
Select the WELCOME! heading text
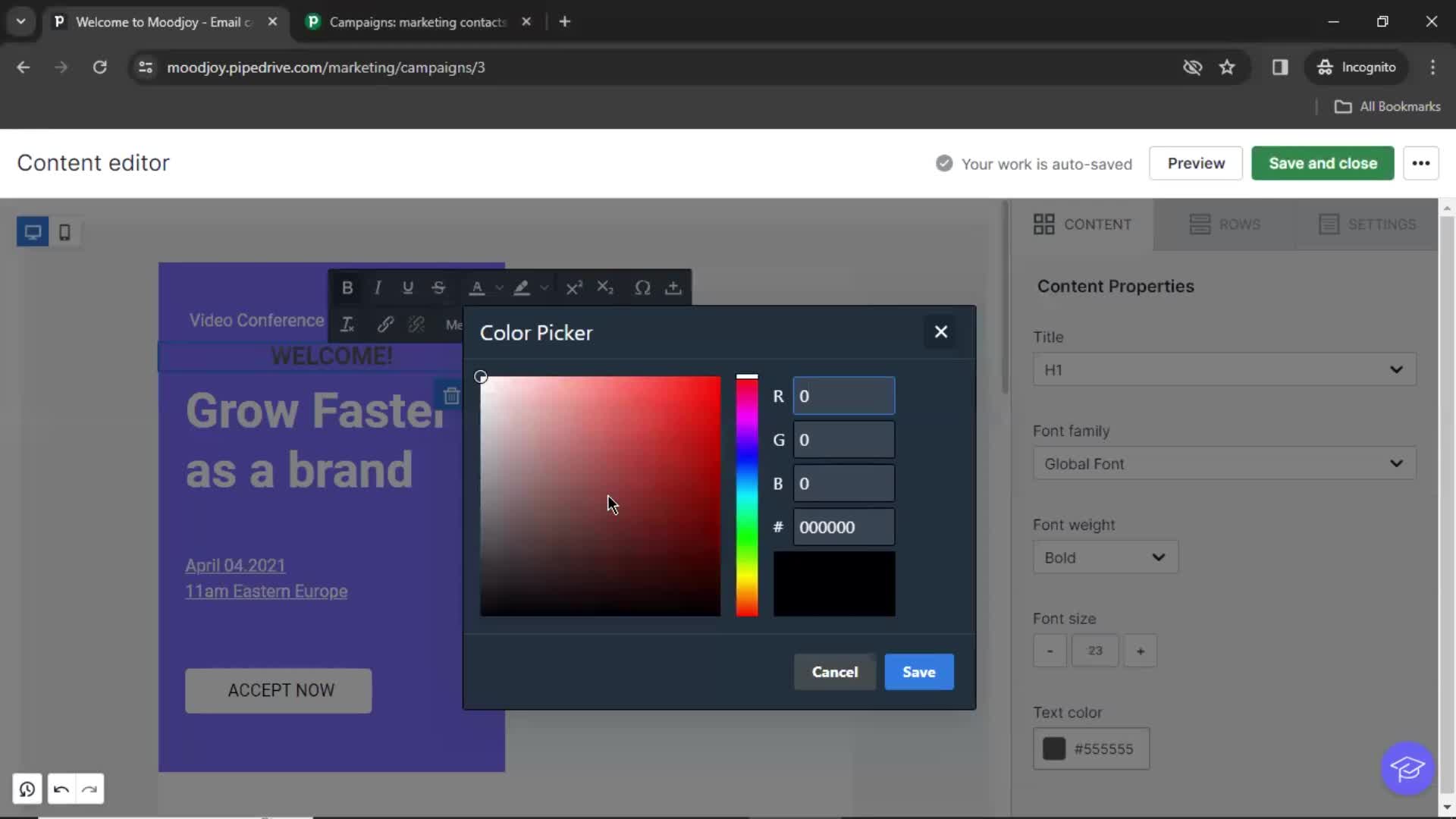(332, 356)
